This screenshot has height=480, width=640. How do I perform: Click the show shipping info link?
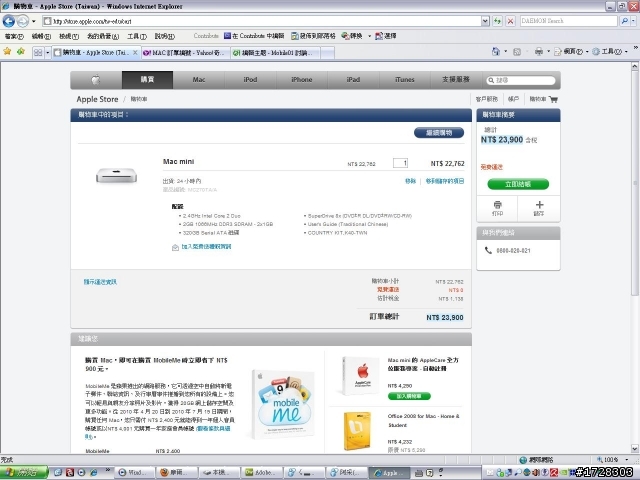click(x=100, y=282)
